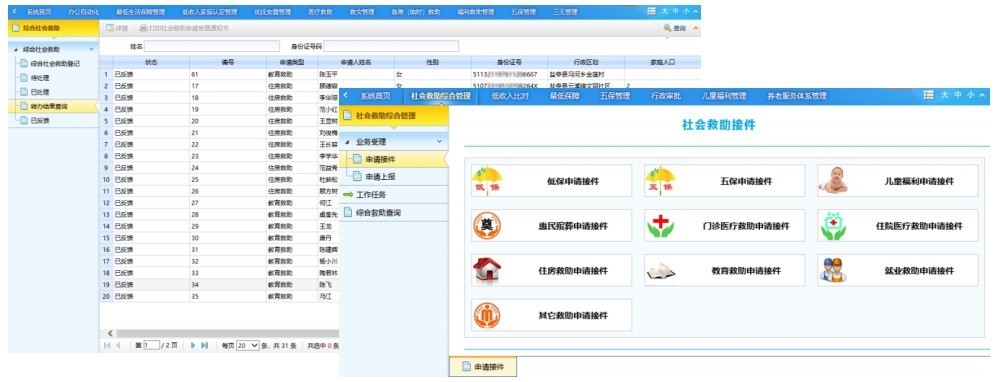
Task: Click the 详情 detail icon in the back toolbar
Action: pos(110,28)
